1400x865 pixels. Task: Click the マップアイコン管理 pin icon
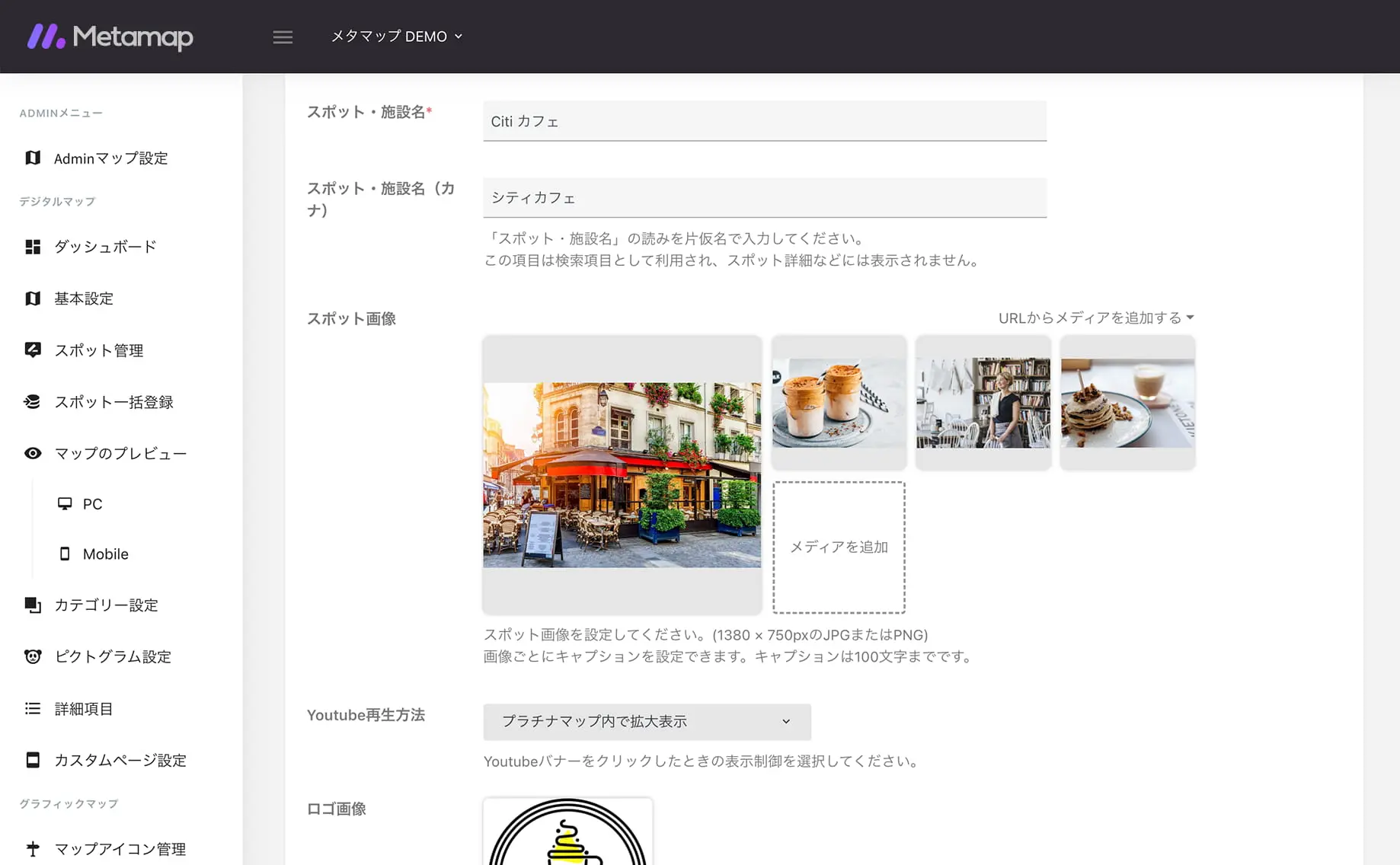[x=33, y=848]
